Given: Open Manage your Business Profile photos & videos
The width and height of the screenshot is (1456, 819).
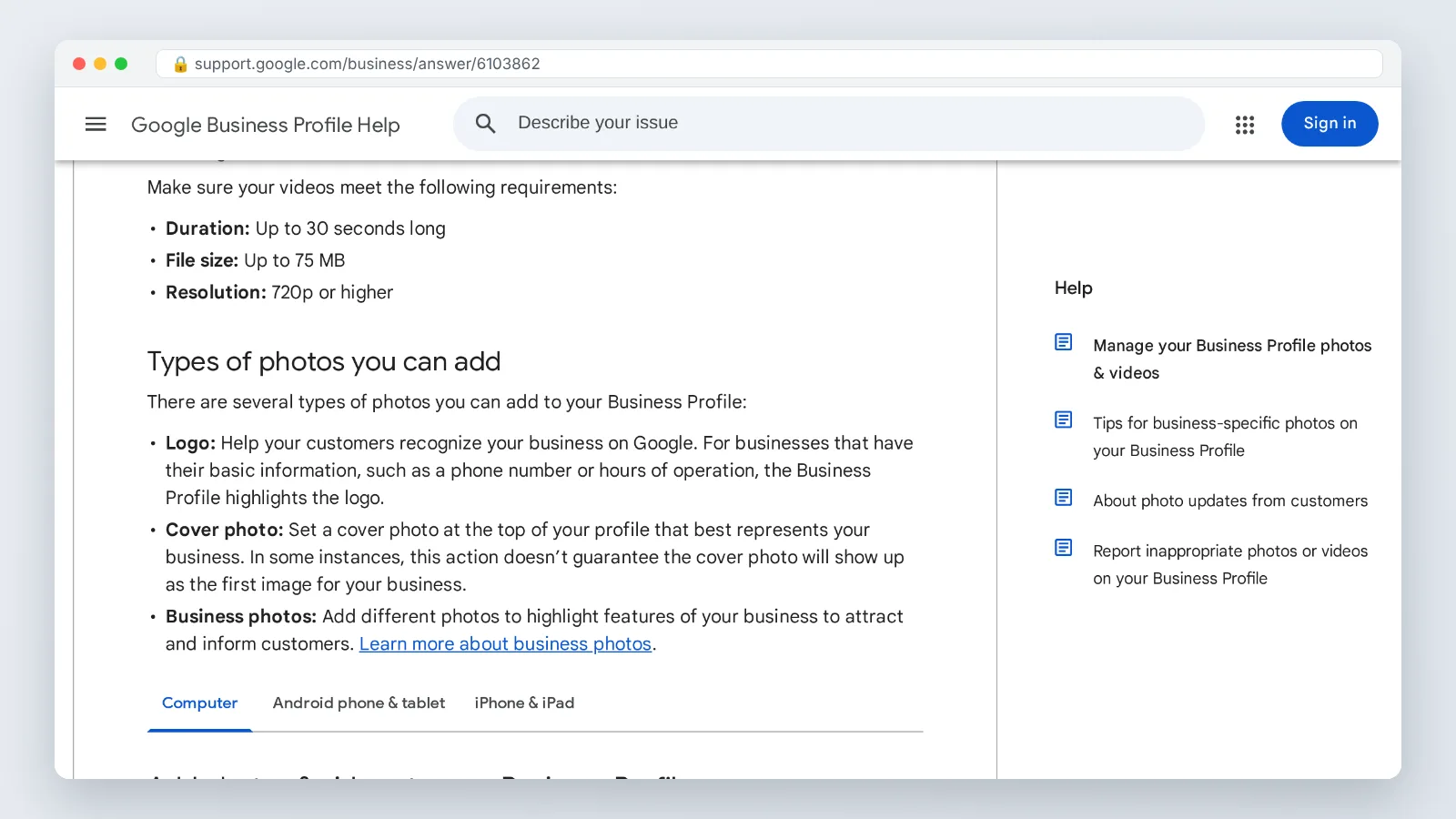Looking at the screenshot, I should 1232,359.
